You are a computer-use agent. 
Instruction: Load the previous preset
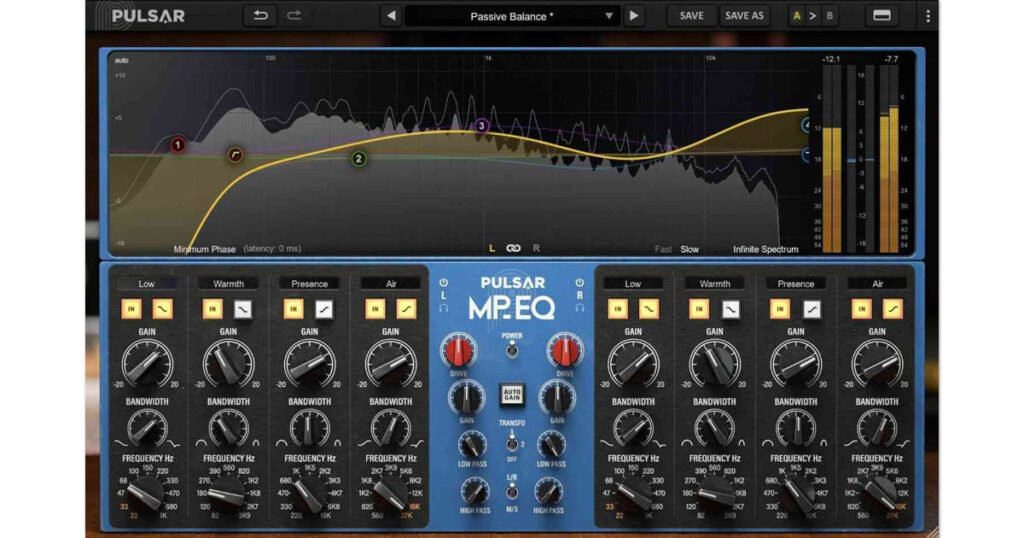tap(391, 16)
